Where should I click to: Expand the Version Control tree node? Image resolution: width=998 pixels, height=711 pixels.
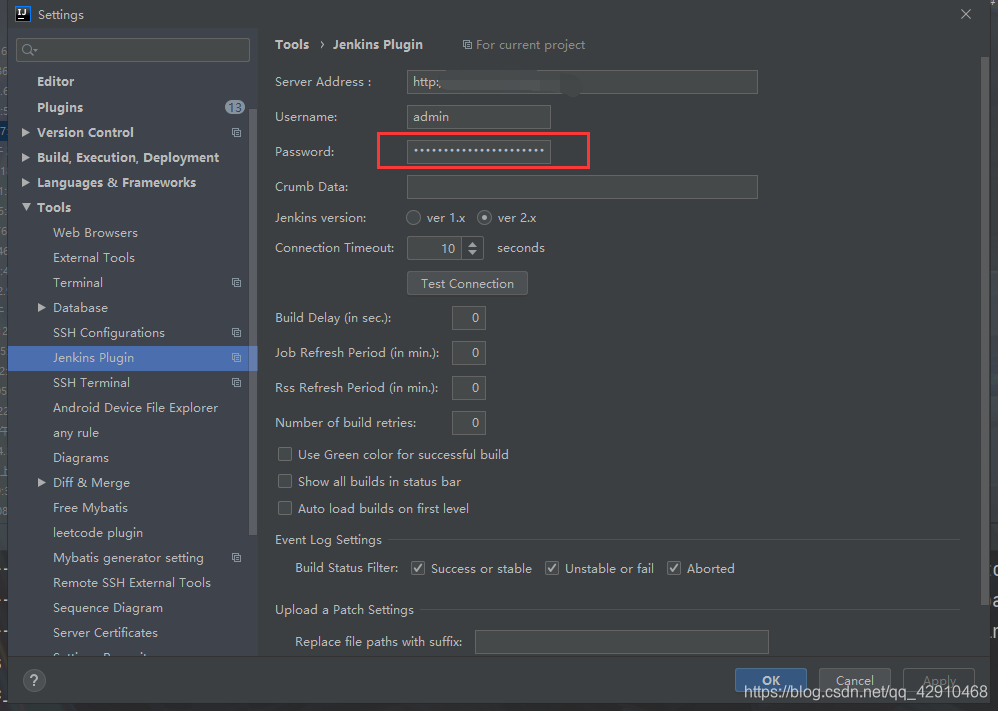[x=25, y=132]
